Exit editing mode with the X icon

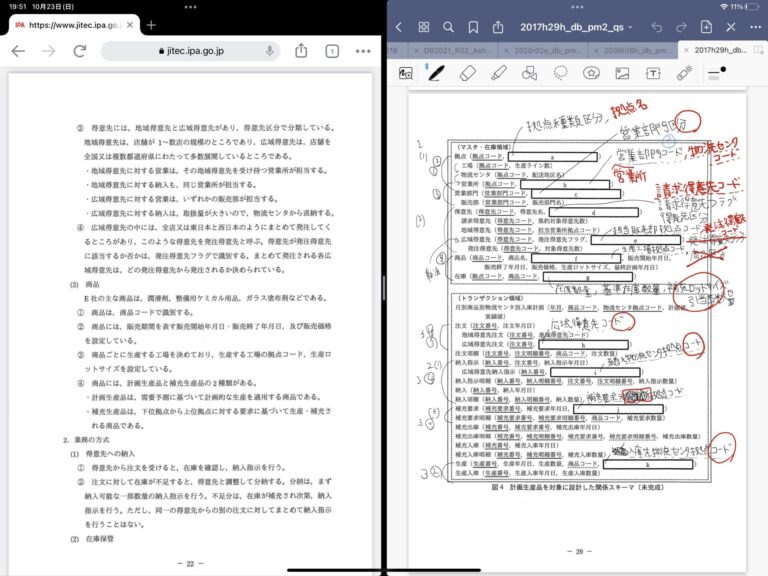click(x=731, y=27)
